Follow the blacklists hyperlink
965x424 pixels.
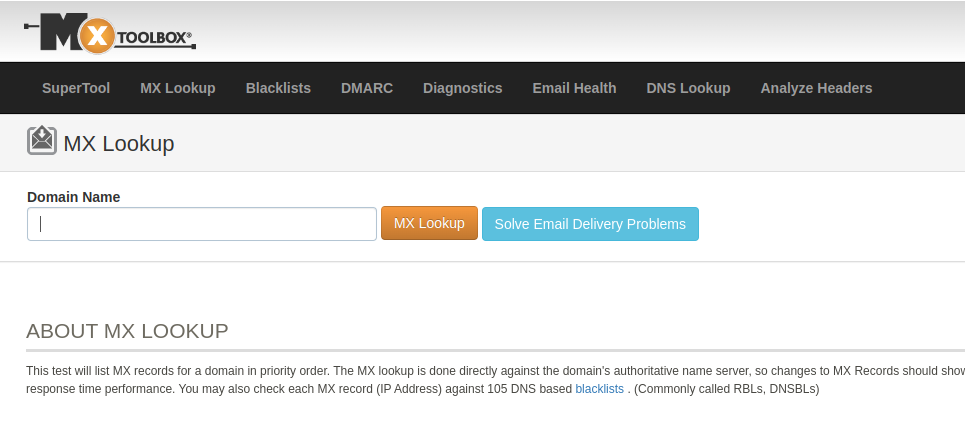599,389
